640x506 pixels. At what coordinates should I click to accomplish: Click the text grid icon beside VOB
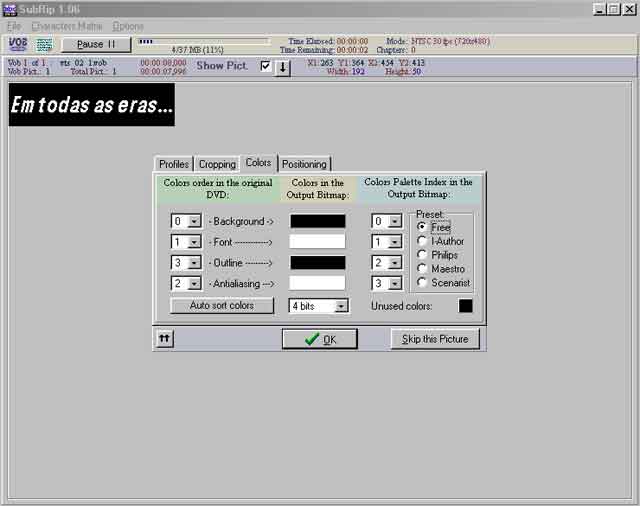coord(44,44)
